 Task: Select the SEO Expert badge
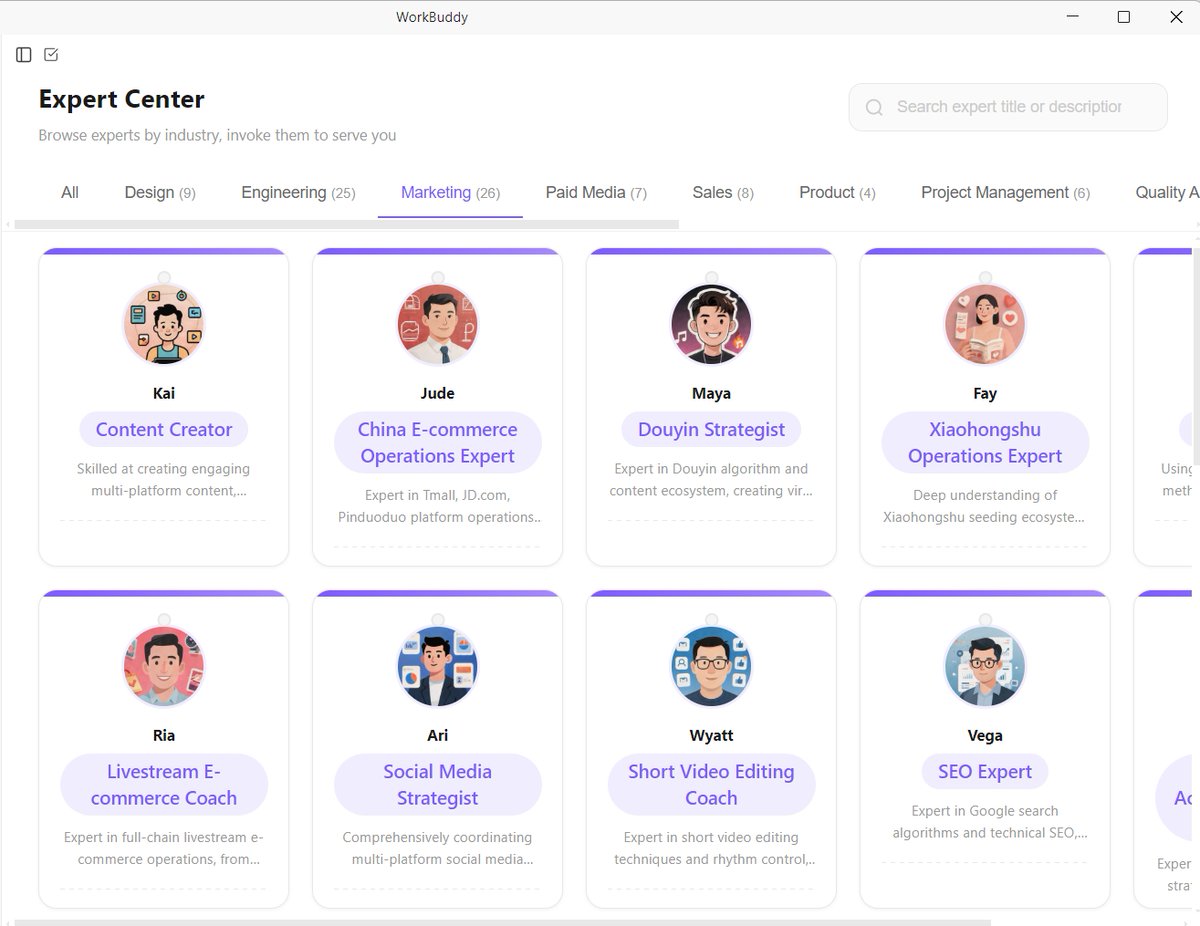pos(985,772)
